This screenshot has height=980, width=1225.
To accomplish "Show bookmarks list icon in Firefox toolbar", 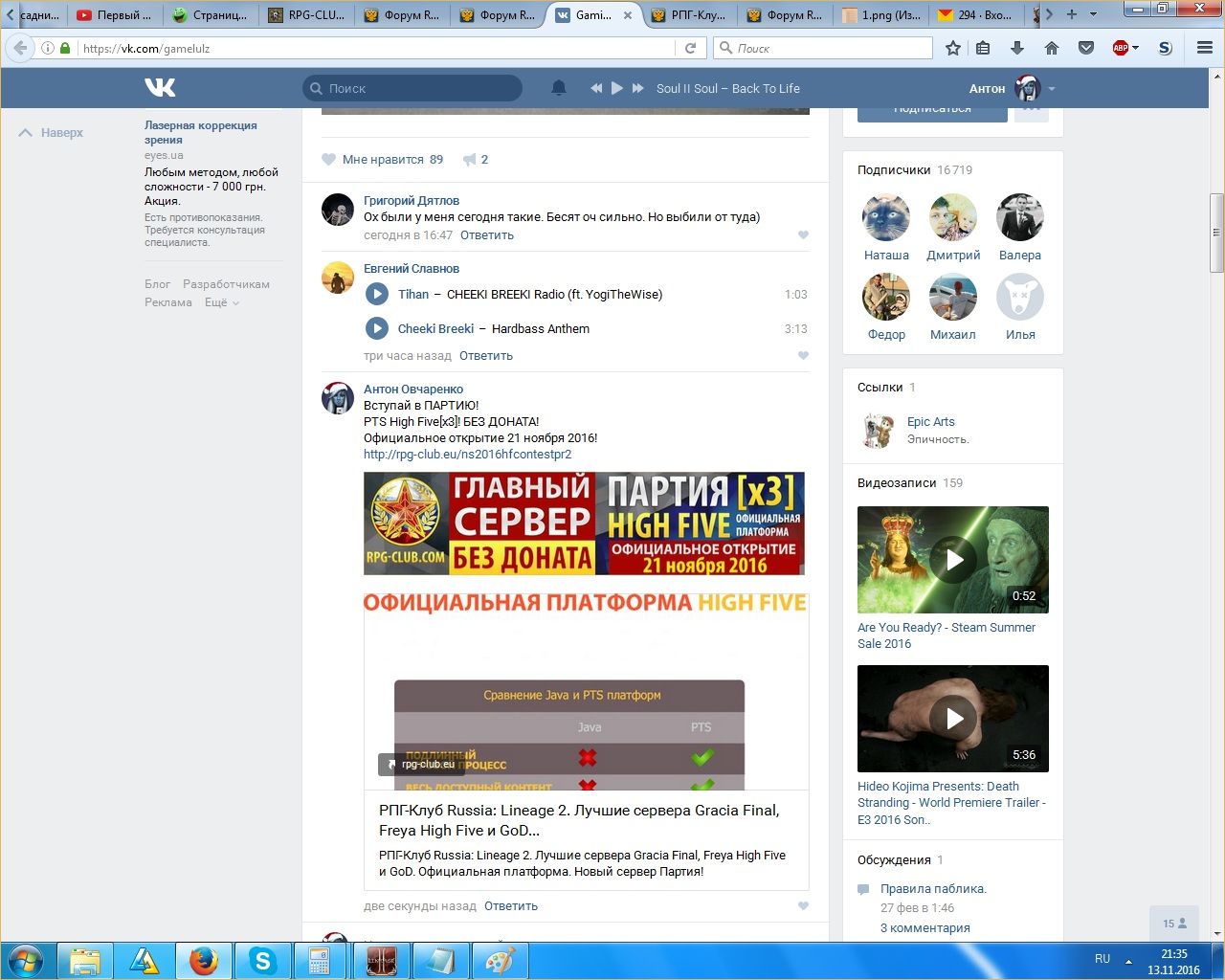I will 983,48.
